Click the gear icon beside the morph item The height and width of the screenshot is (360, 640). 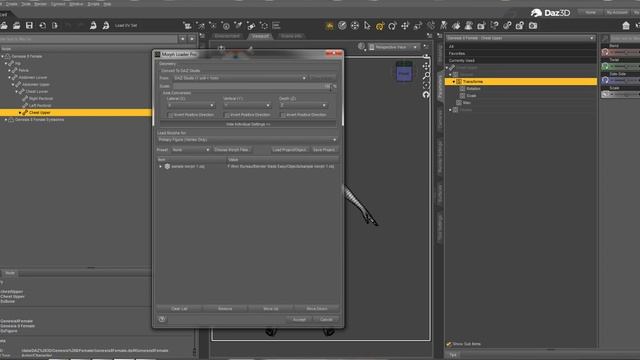[x=167, y=167]
